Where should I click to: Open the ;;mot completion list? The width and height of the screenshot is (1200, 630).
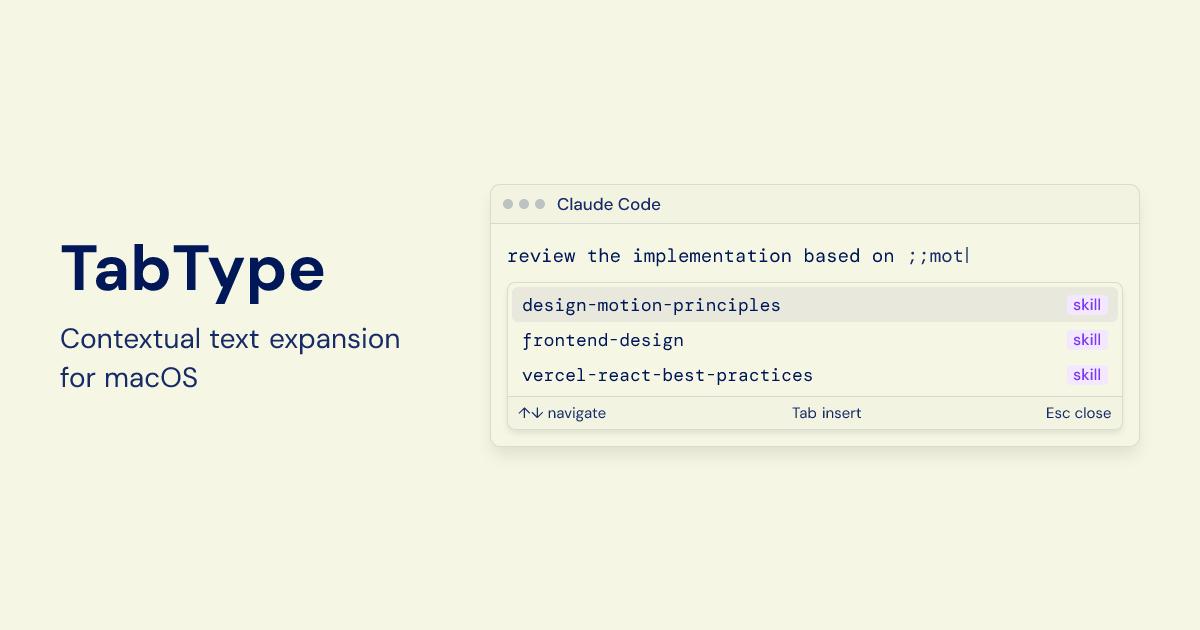[814, 340]
